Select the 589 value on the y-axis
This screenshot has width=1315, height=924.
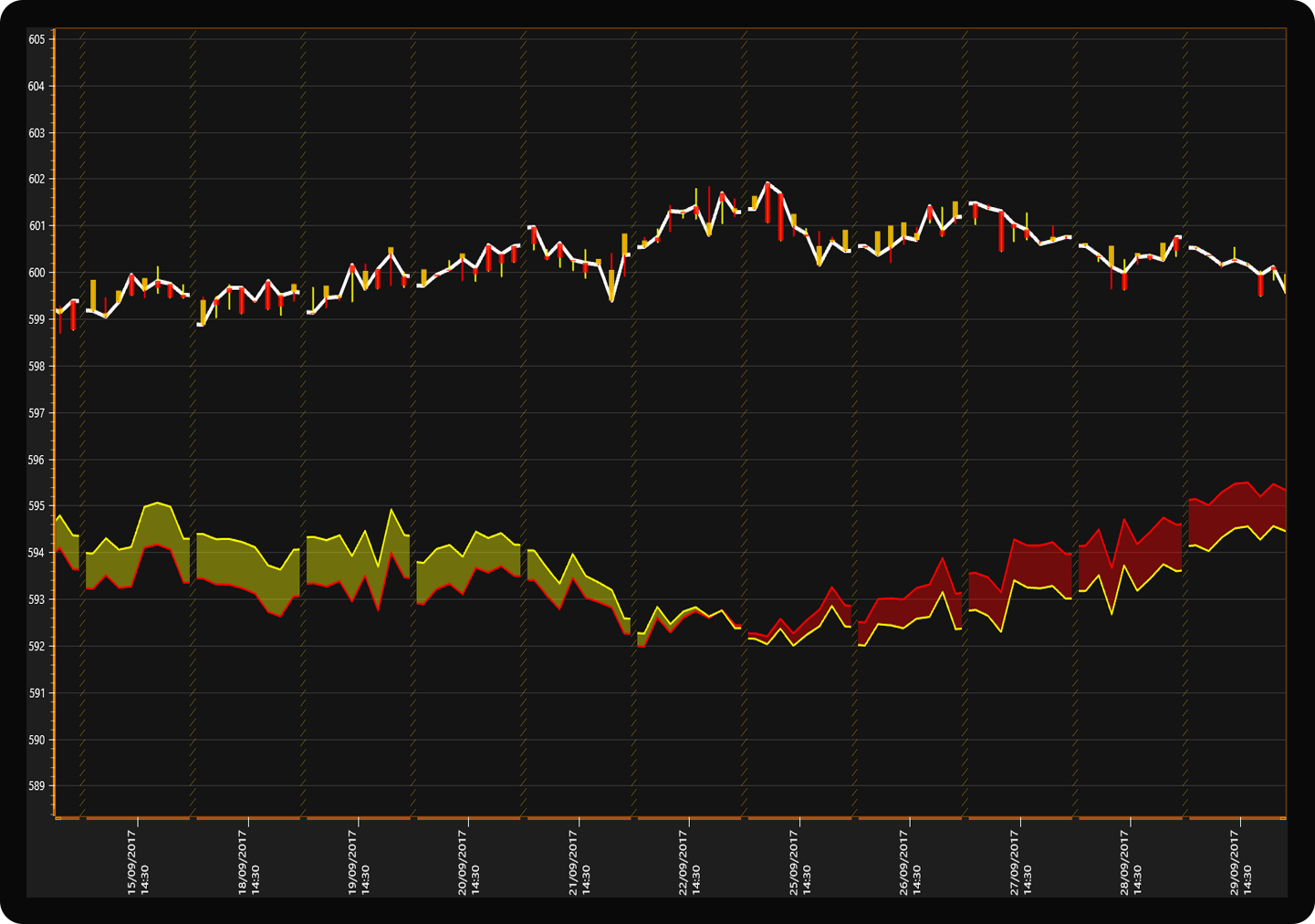click(x=37, y=785)
